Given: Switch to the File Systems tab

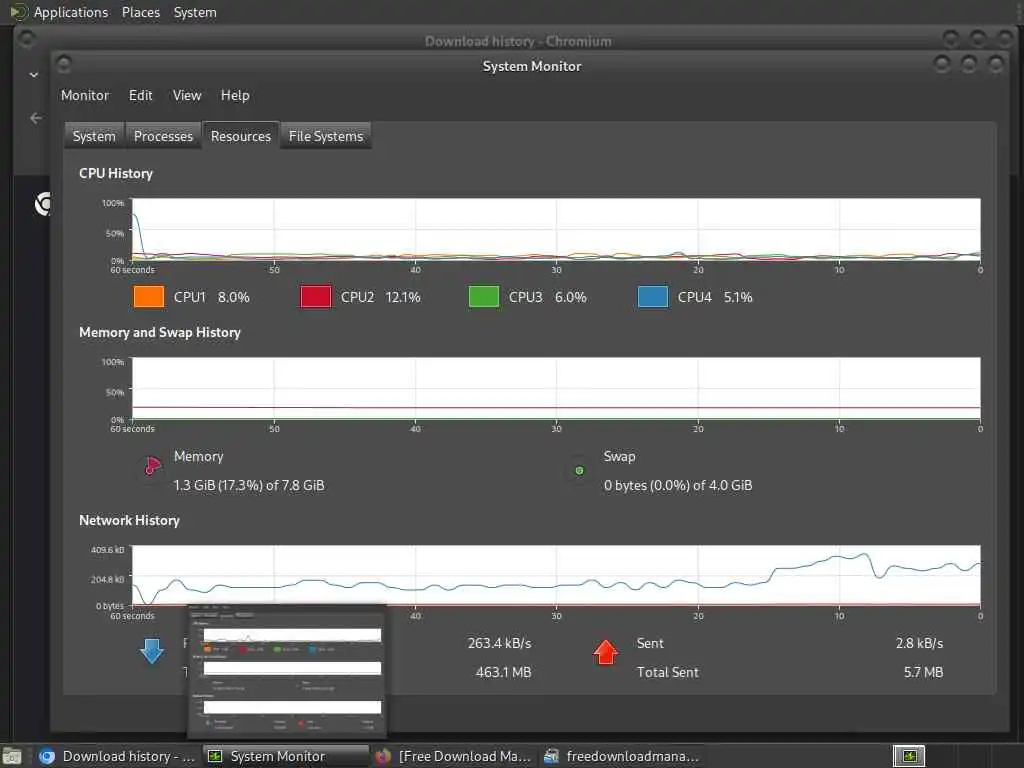Looking at the screenshot, I should click(x=326, y=136).
